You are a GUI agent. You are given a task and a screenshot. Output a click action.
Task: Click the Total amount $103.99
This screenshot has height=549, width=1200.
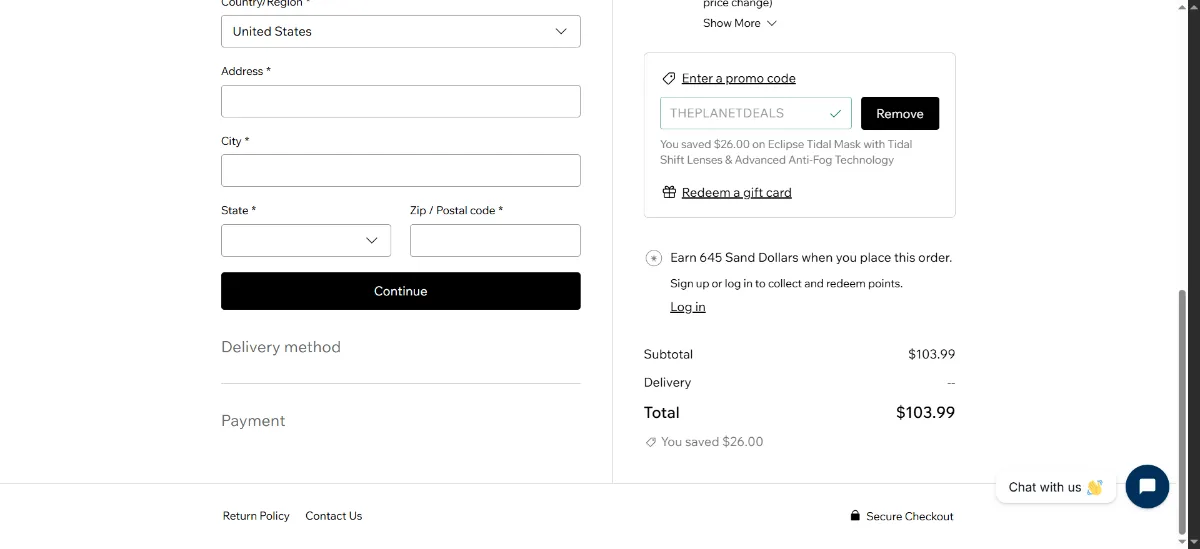click(x=925, y=412)
